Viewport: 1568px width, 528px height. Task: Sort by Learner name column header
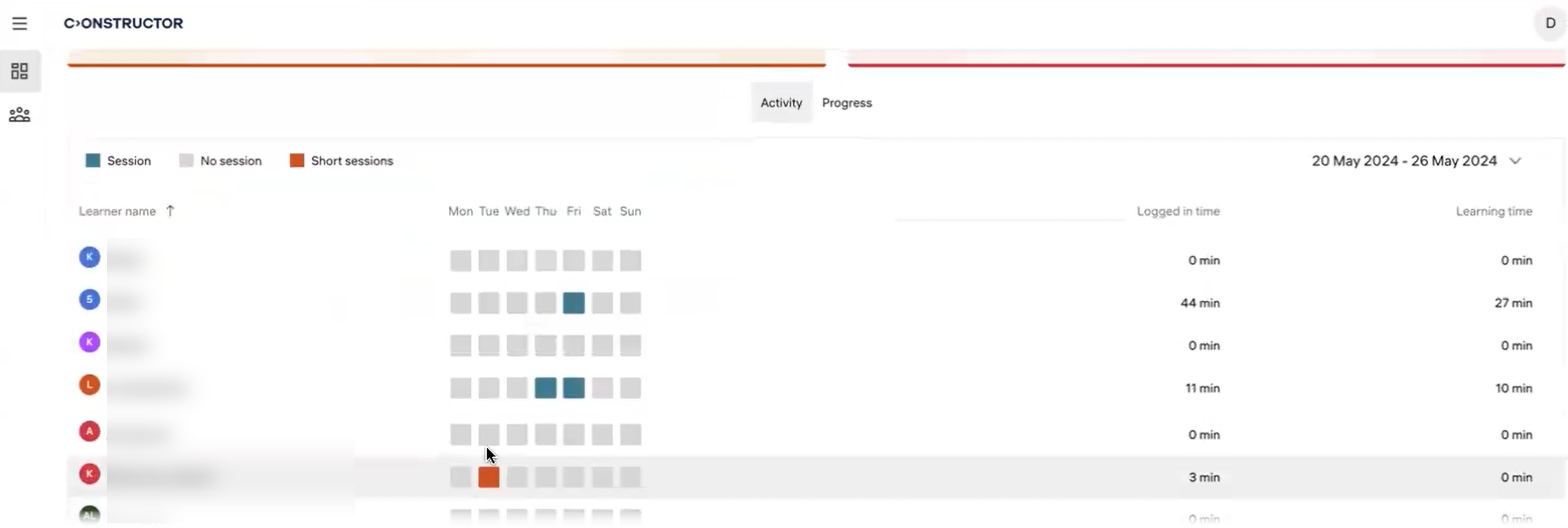click(117, 211)
